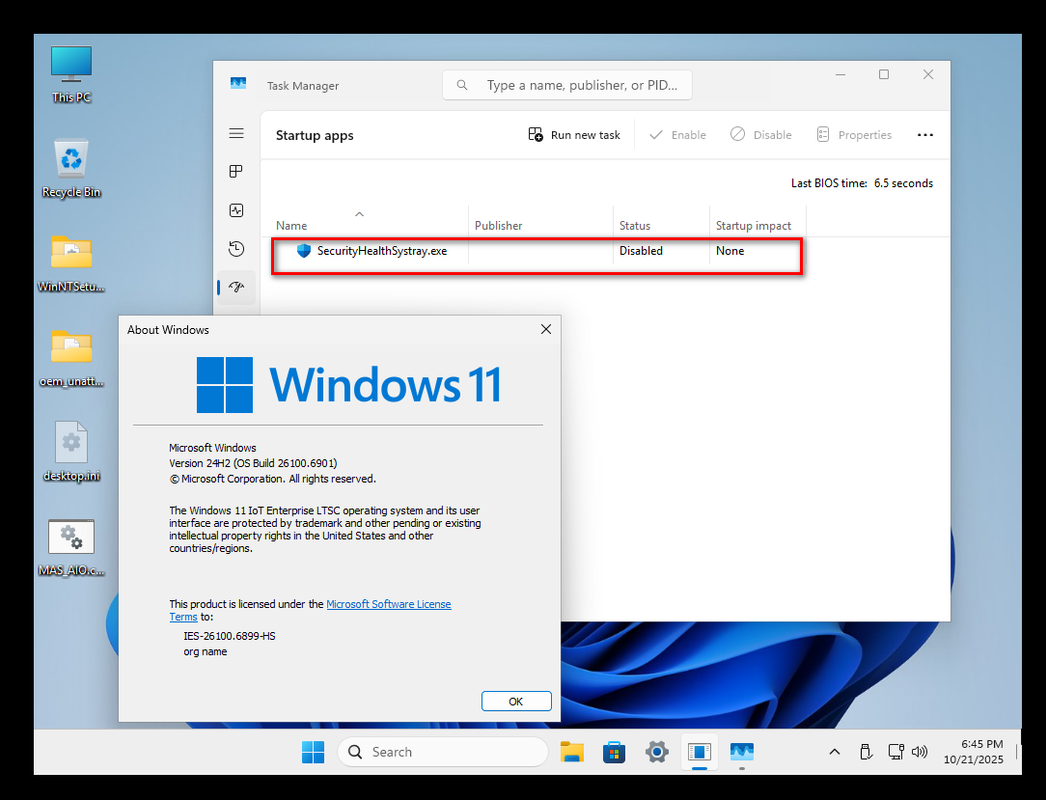
Task: Select the SecurityHealthSystray.exe row name
Action: pos(382,251)
